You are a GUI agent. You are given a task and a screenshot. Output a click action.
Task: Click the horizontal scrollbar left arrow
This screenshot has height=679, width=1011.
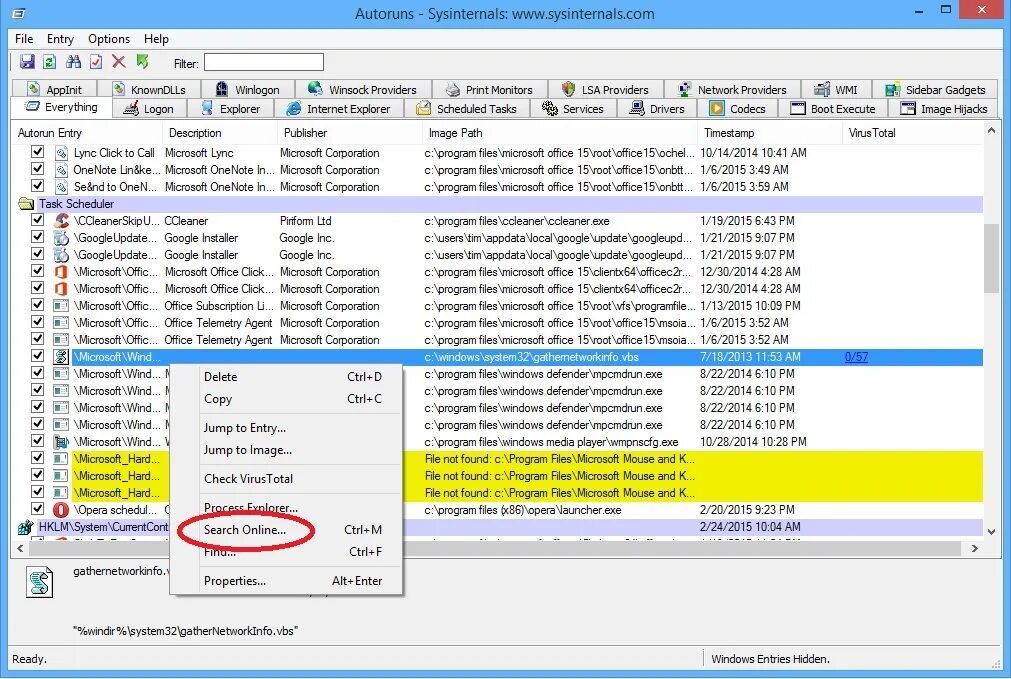[x=20, y=548]
